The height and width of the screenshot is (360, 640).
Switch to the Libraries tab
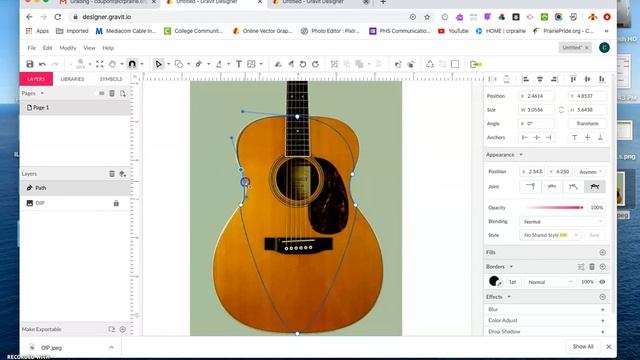(x=72, y=79)
